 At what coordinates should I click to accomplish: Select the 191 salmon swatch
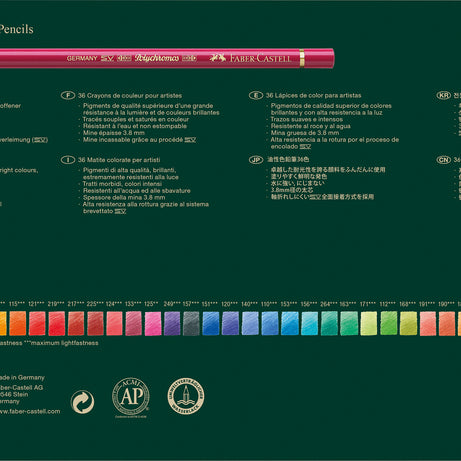pyautogui.click(x=428, y=323)
